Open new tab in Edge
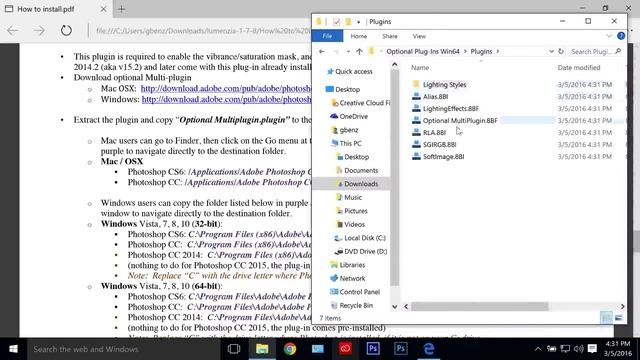The image size is (640, 360). (x=121, y=9)
